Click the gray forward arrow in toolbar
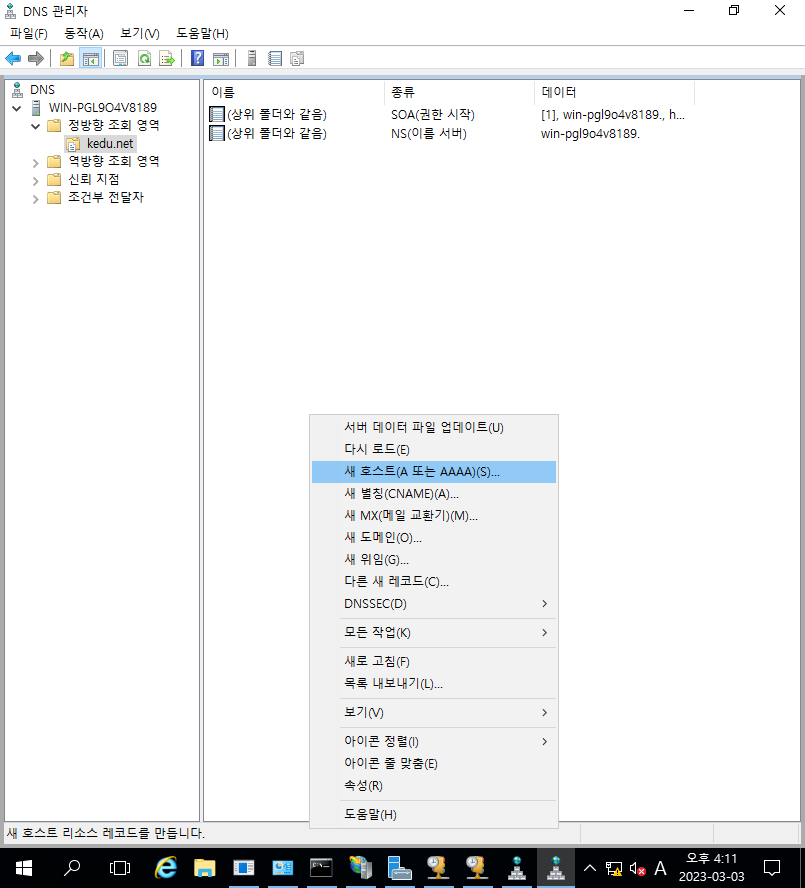The image size is (805, 888). [x=36, y=58]
